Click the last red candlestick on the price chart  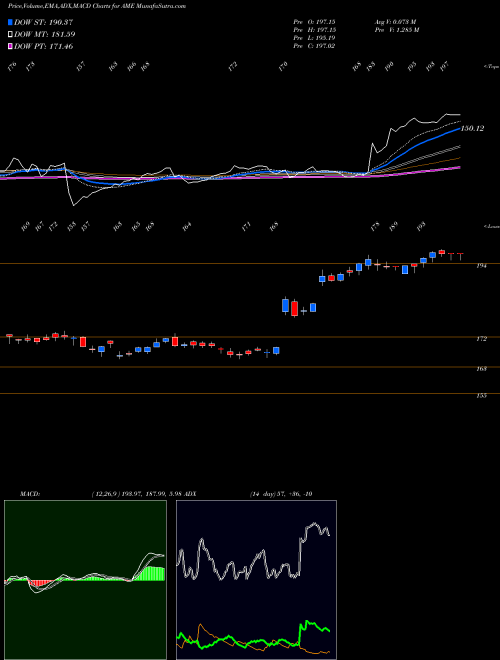coord(460,256)
